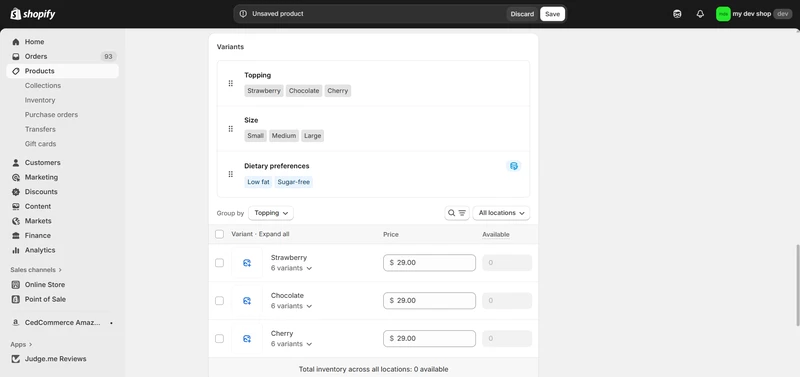Add image to the Chocolate variant

247,300
